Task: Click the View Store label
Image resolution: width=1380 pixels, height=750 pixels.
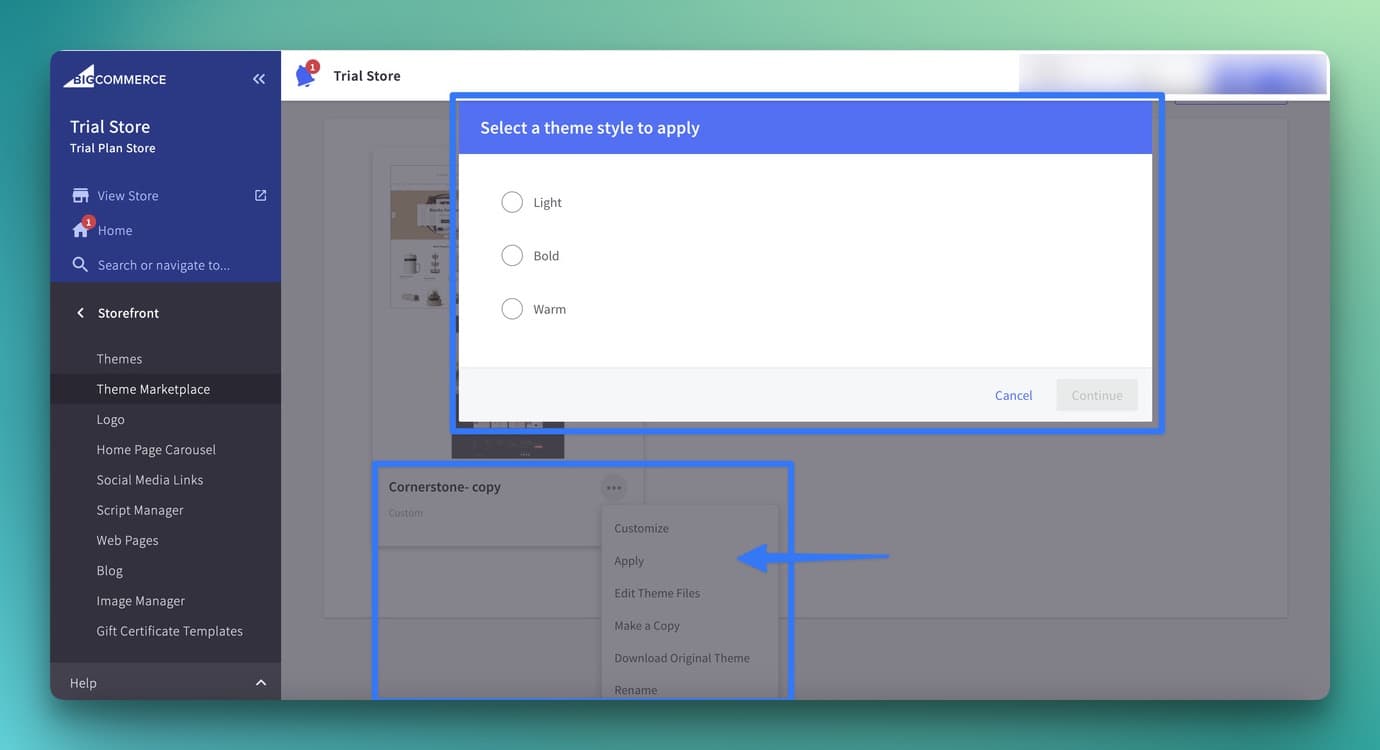Action: point(128,196)
